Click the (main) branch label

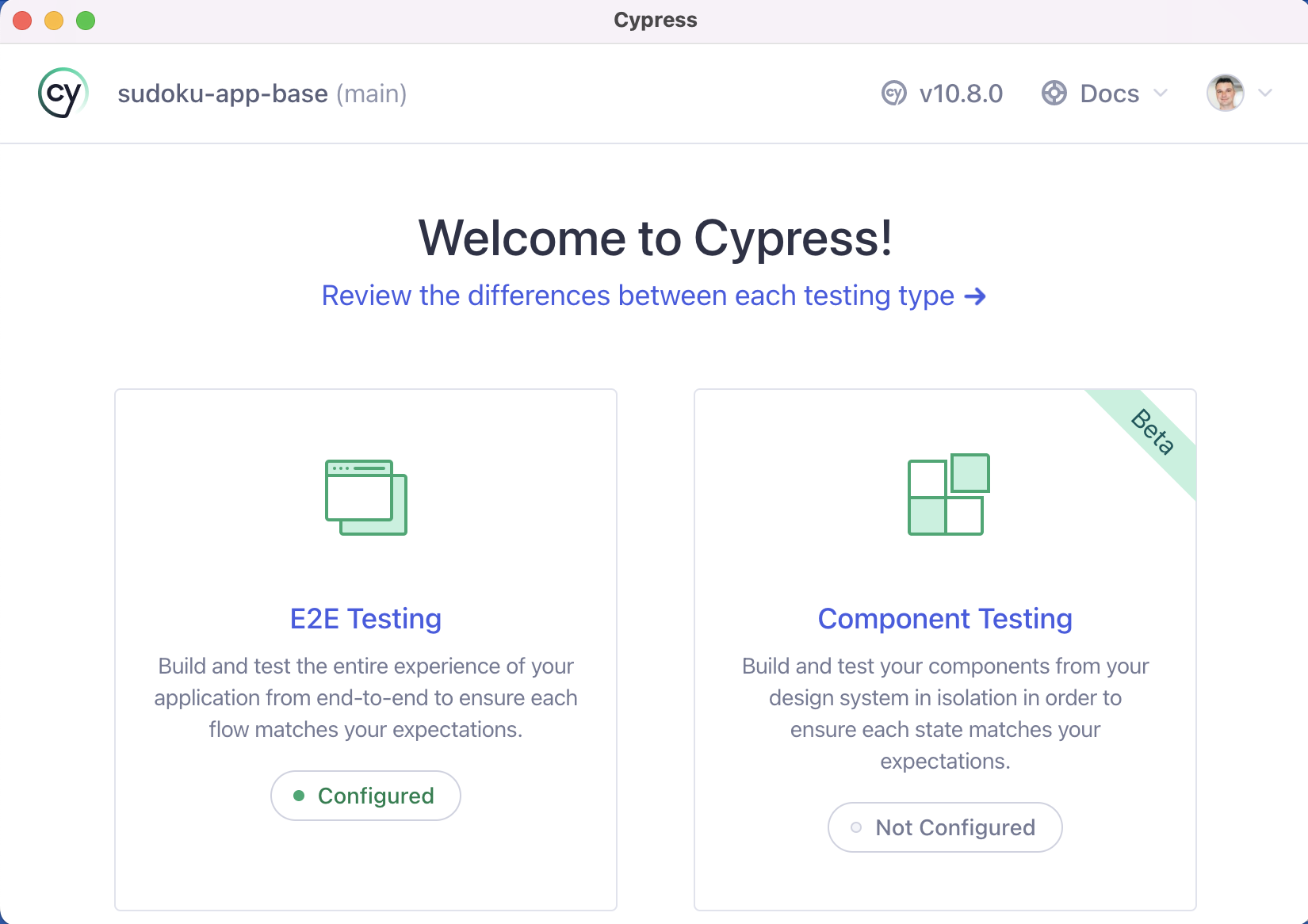(372, 94)
